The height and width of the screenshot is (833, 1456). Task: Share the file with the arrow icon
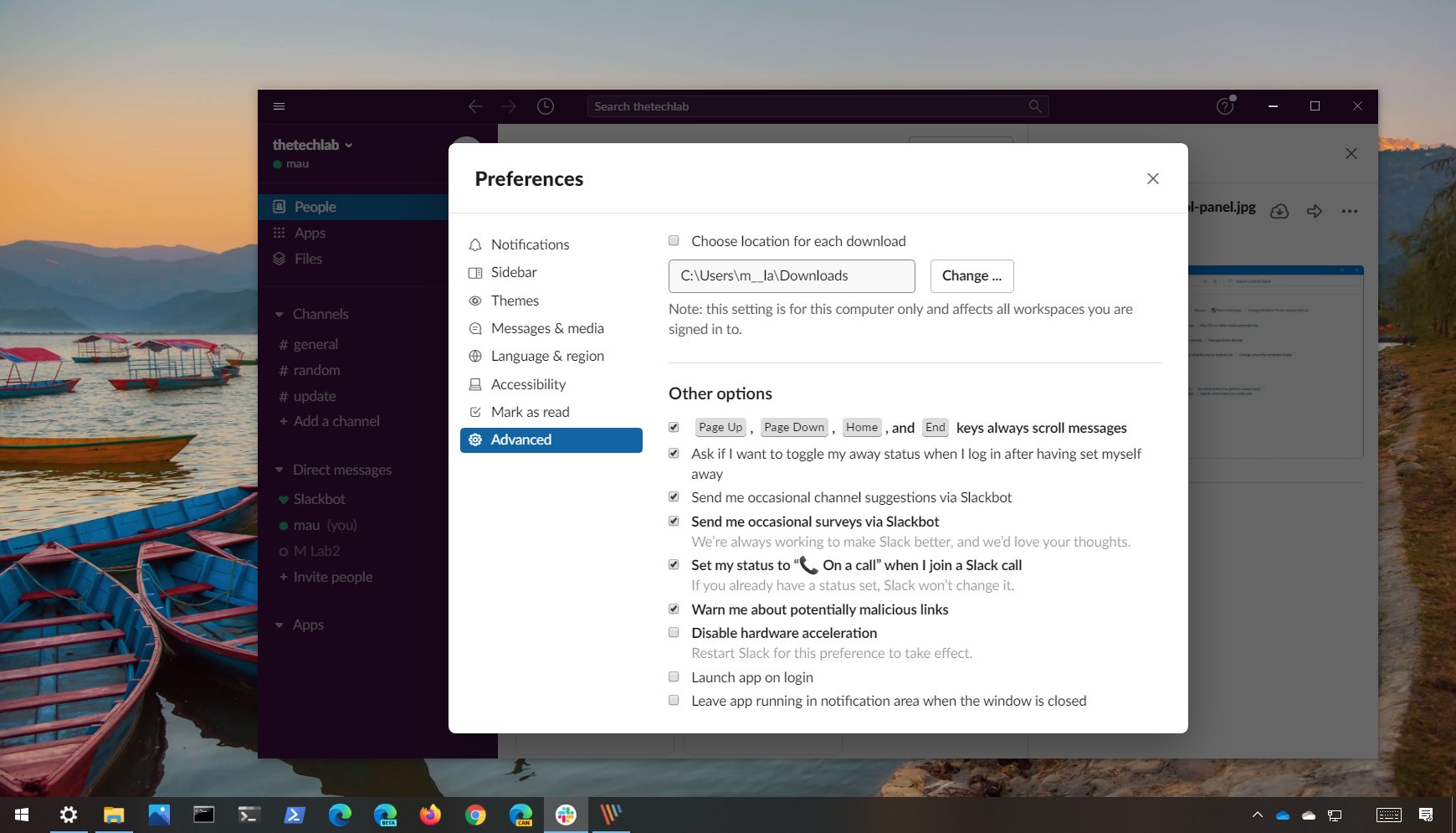[x=1315, y=211]
